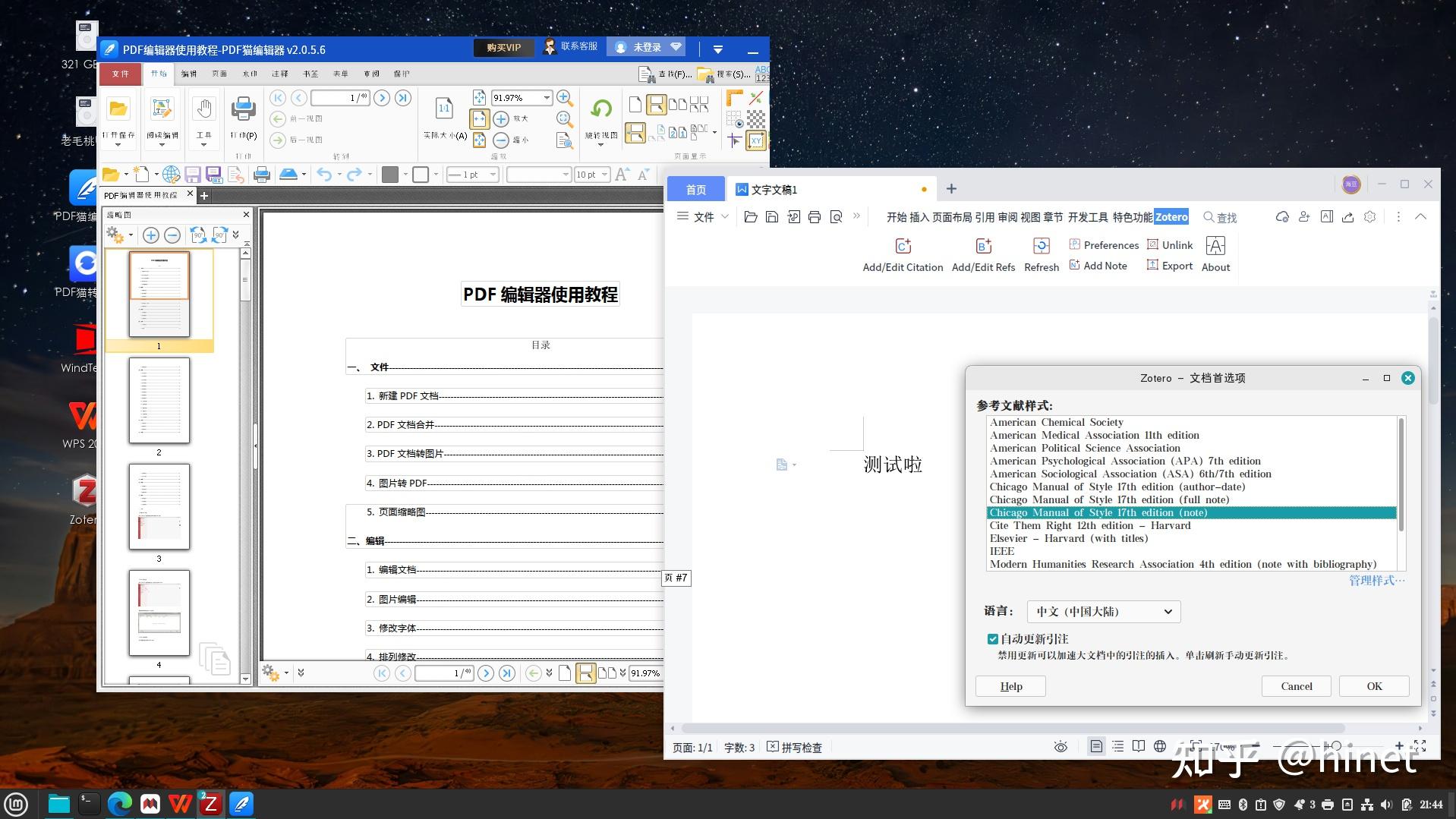Switch to page layout view in WPS status bar
Screen dimensions: 1456x819
(x=1096, y=747)
